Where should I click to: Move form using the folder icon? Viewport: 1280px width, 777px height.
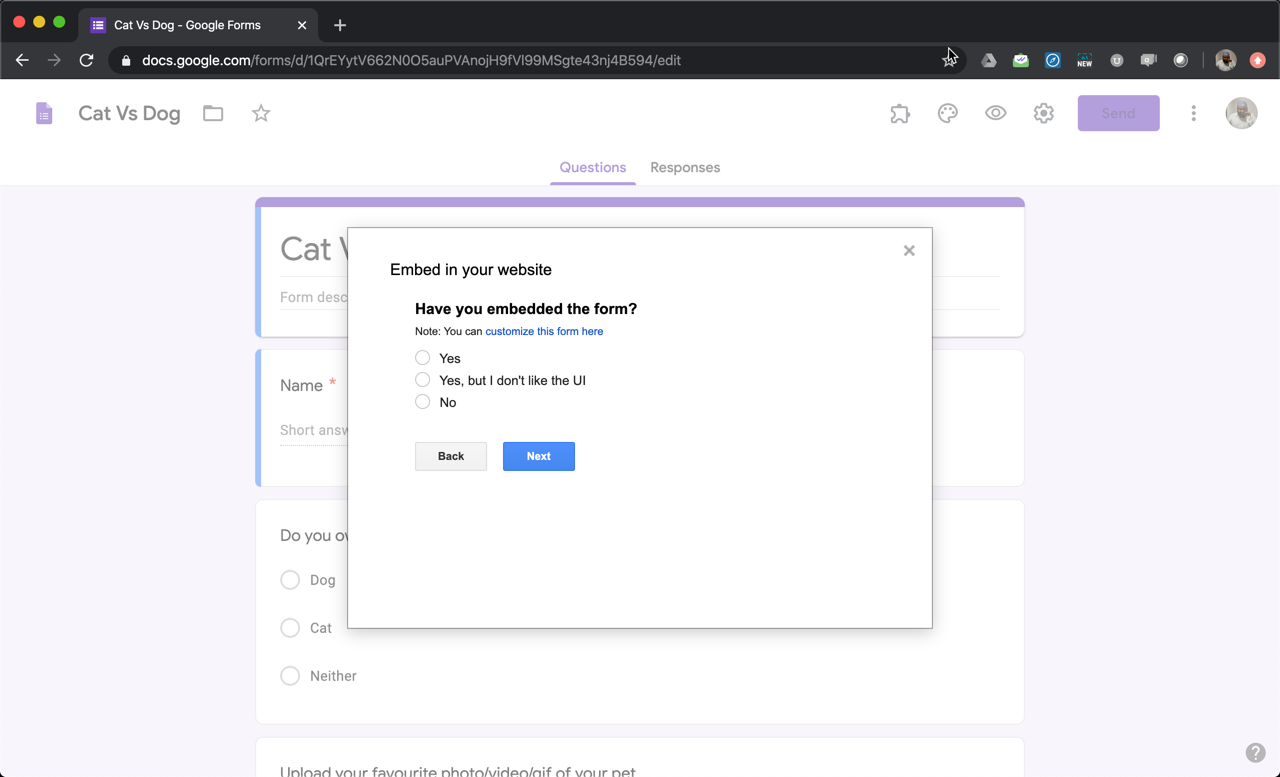212,113
